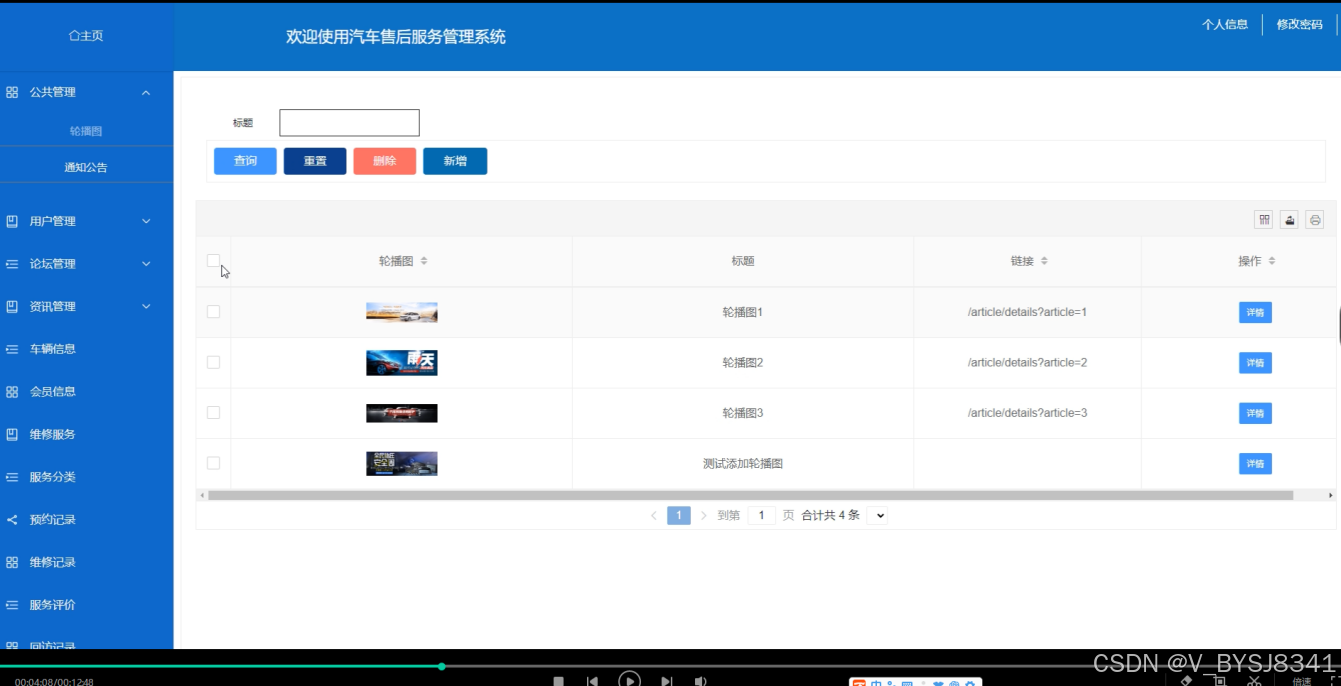
Task: Click the 公共管理 grid icon
Action: pos(12,92)
